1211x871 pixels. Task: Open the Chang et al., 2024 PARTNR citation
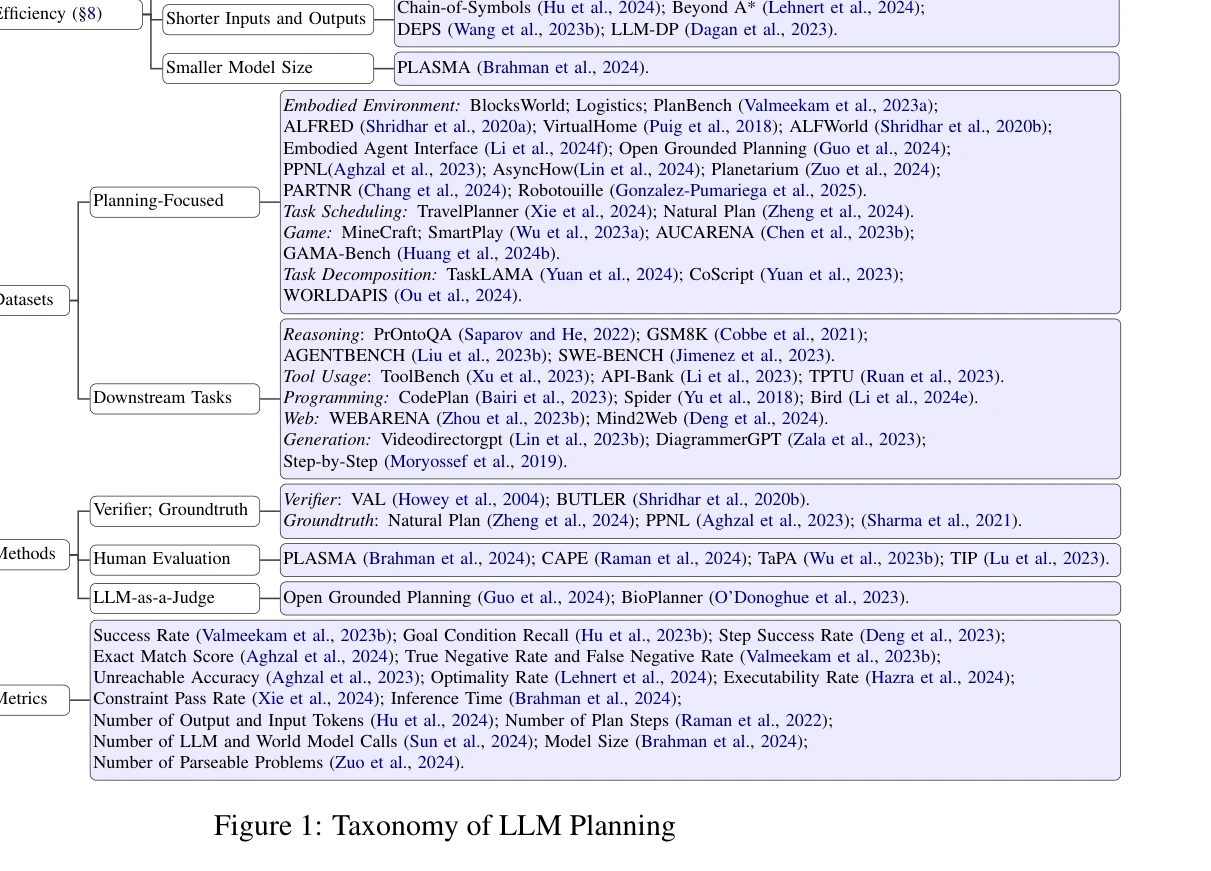[x=433, y=190]
